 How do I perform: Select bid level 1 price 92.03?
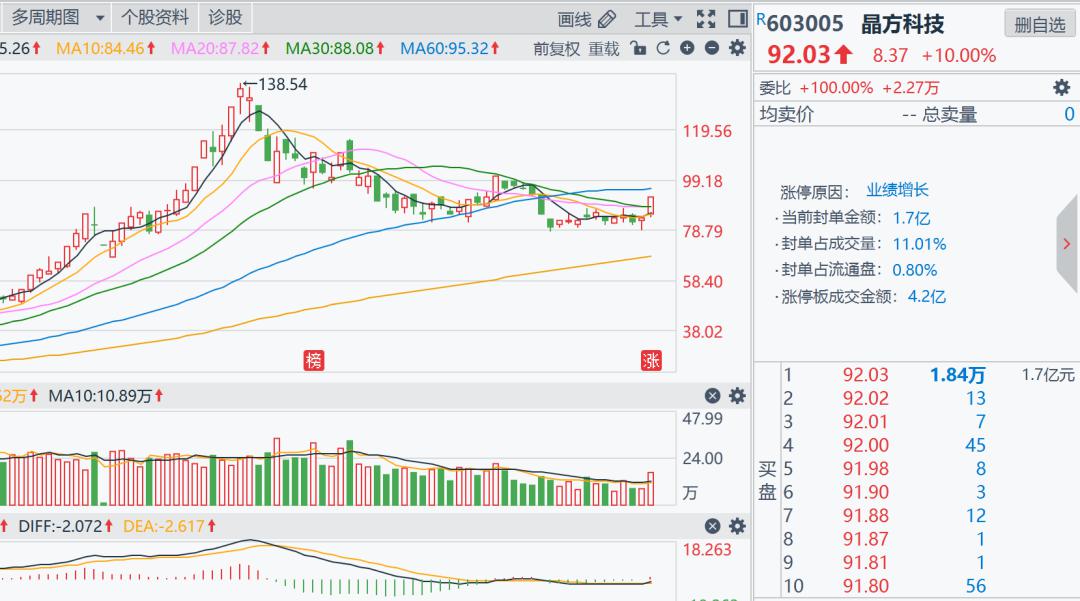click(866, 375)
